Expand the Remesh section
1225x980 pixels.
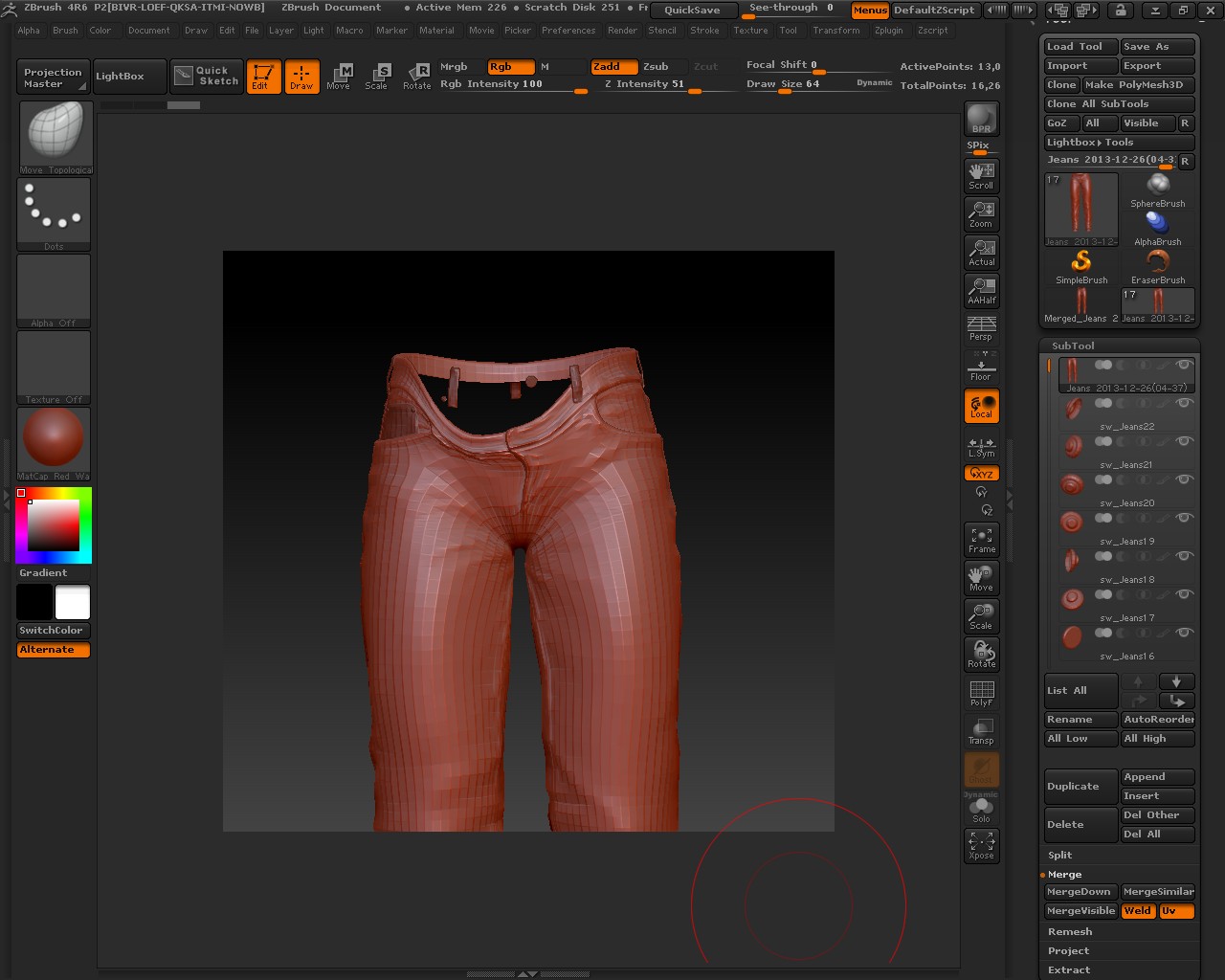click(x=1069, y=932)
